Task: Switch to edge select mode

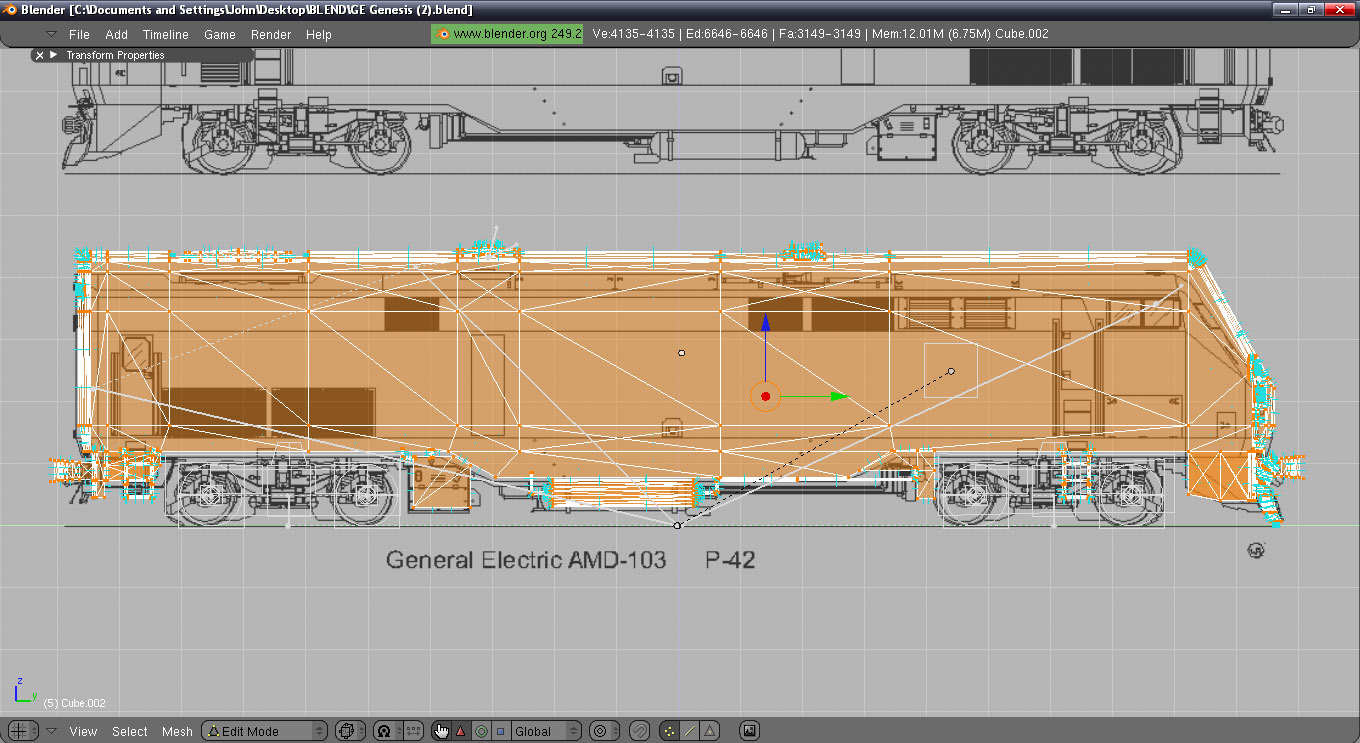Action: pos(689,731)
